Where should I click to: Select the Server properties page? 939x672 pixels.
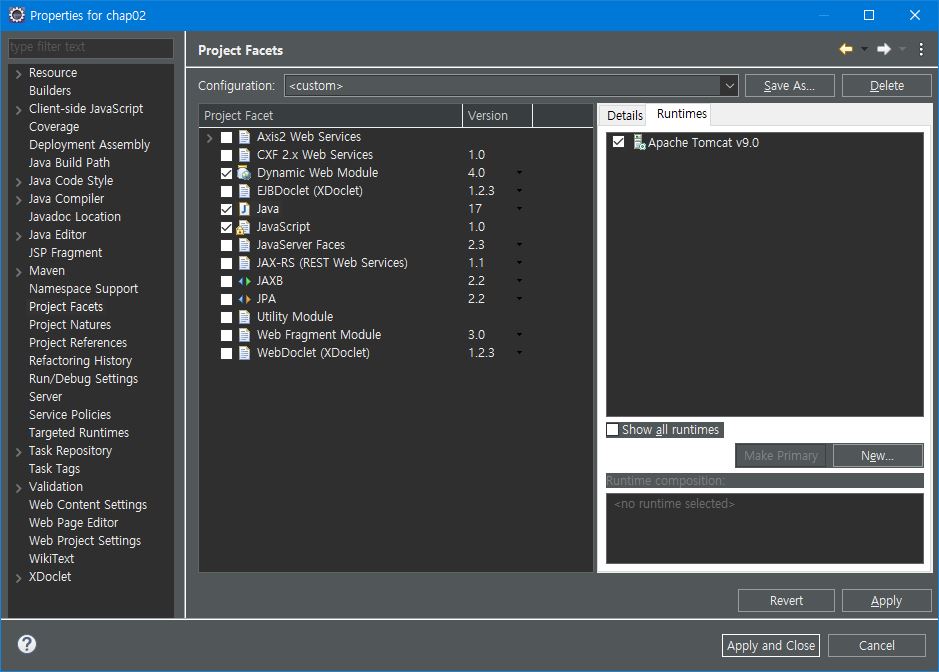click(46, 396)
